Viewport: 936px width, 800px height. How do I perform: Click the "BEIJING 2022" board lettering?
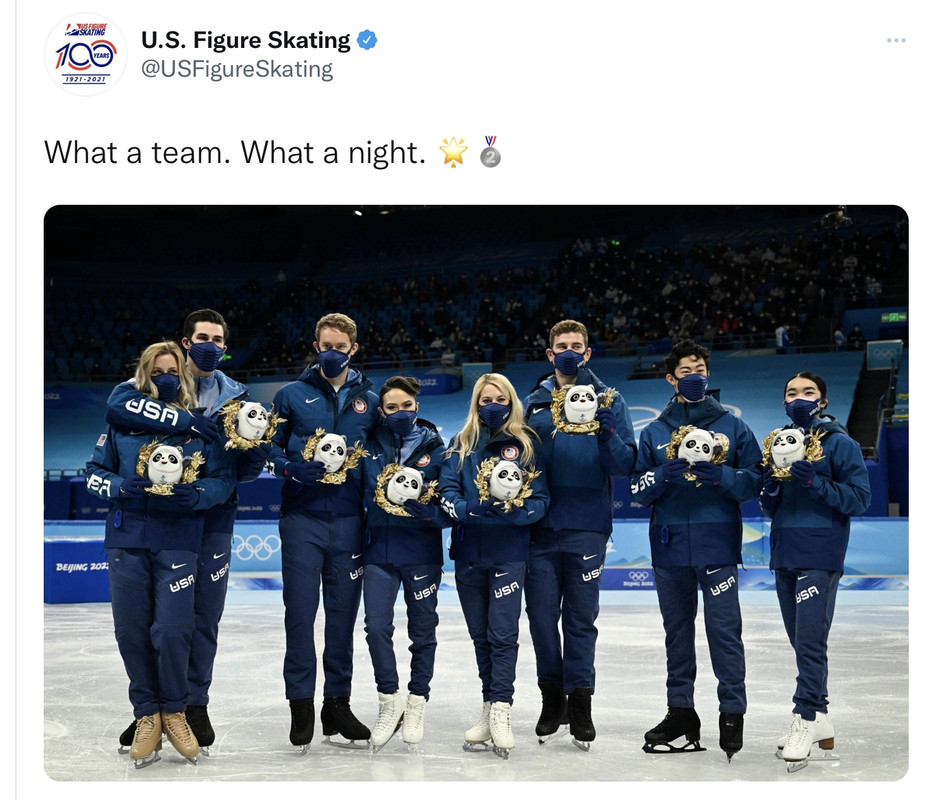click(82, 567)
